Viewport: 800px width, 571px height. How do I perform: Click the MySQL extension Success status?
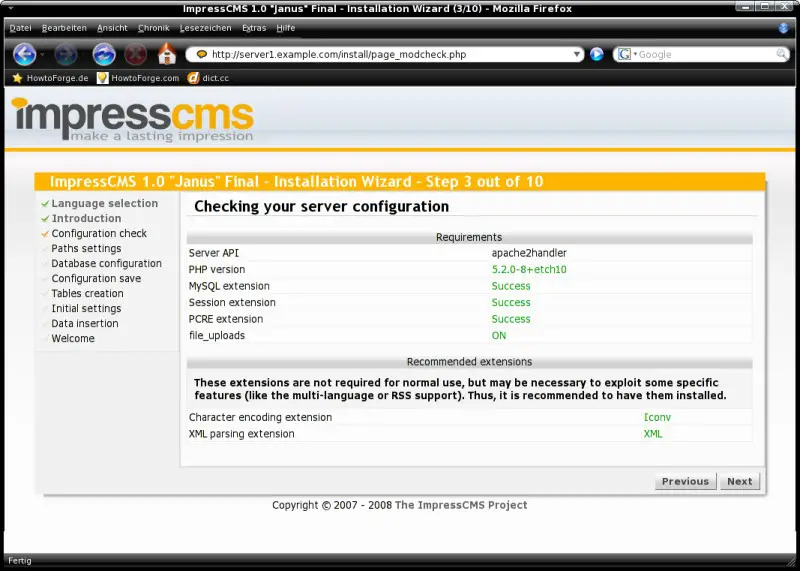[x=511, y=286]
